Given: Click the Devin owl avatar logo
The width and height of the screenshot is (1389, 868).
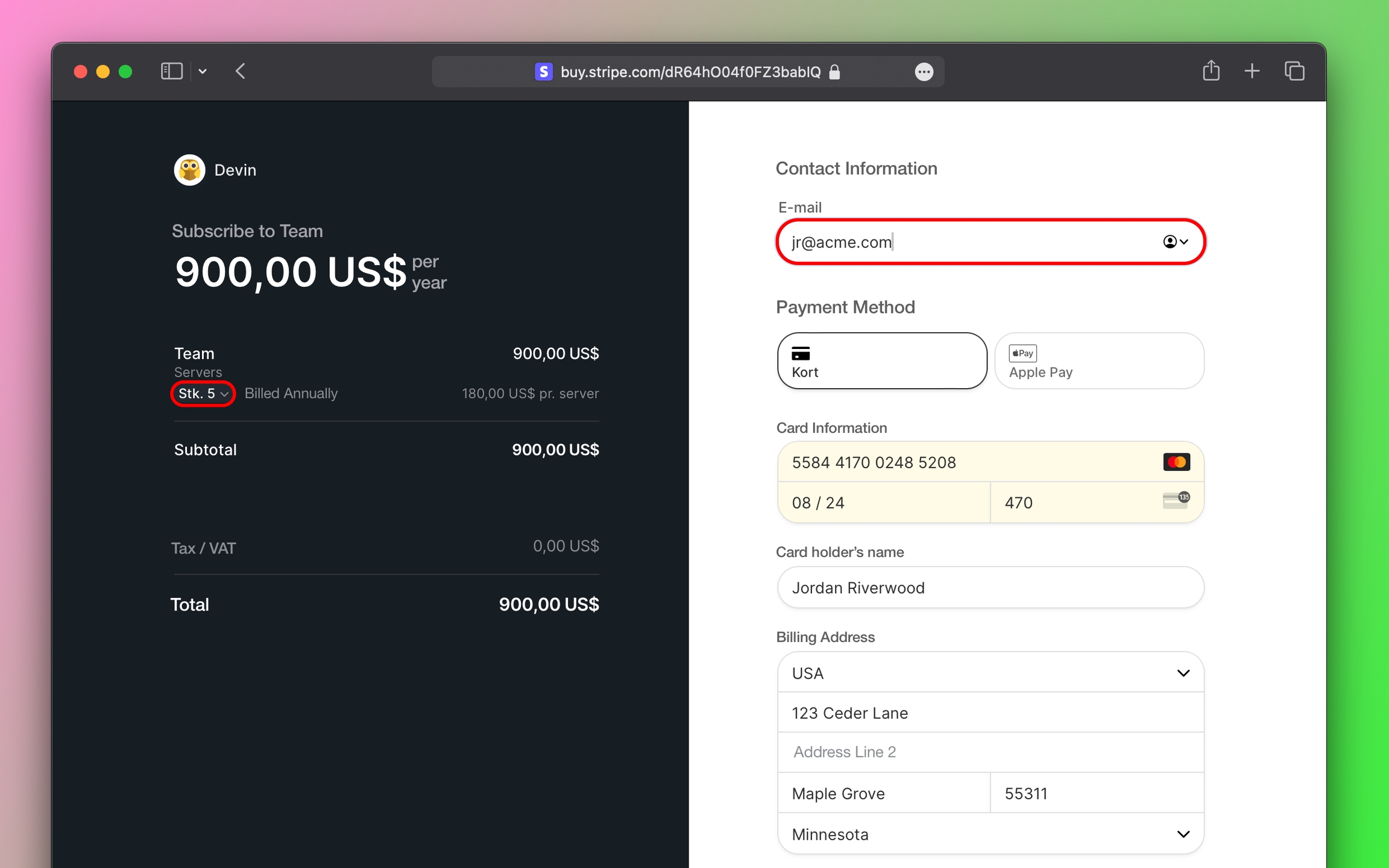Looking at the screenshot, I should point(189,170).
